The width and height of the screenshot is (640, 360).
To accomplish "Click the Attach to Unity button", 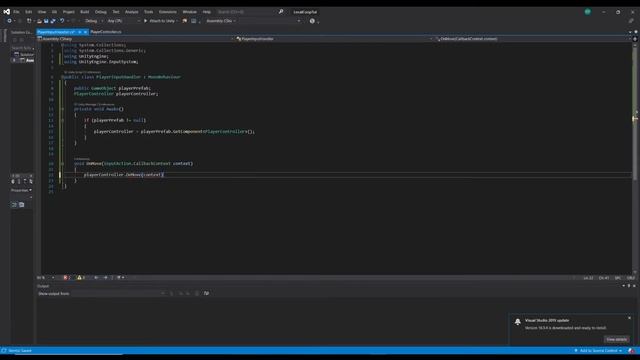I will [x=161, y=21].
